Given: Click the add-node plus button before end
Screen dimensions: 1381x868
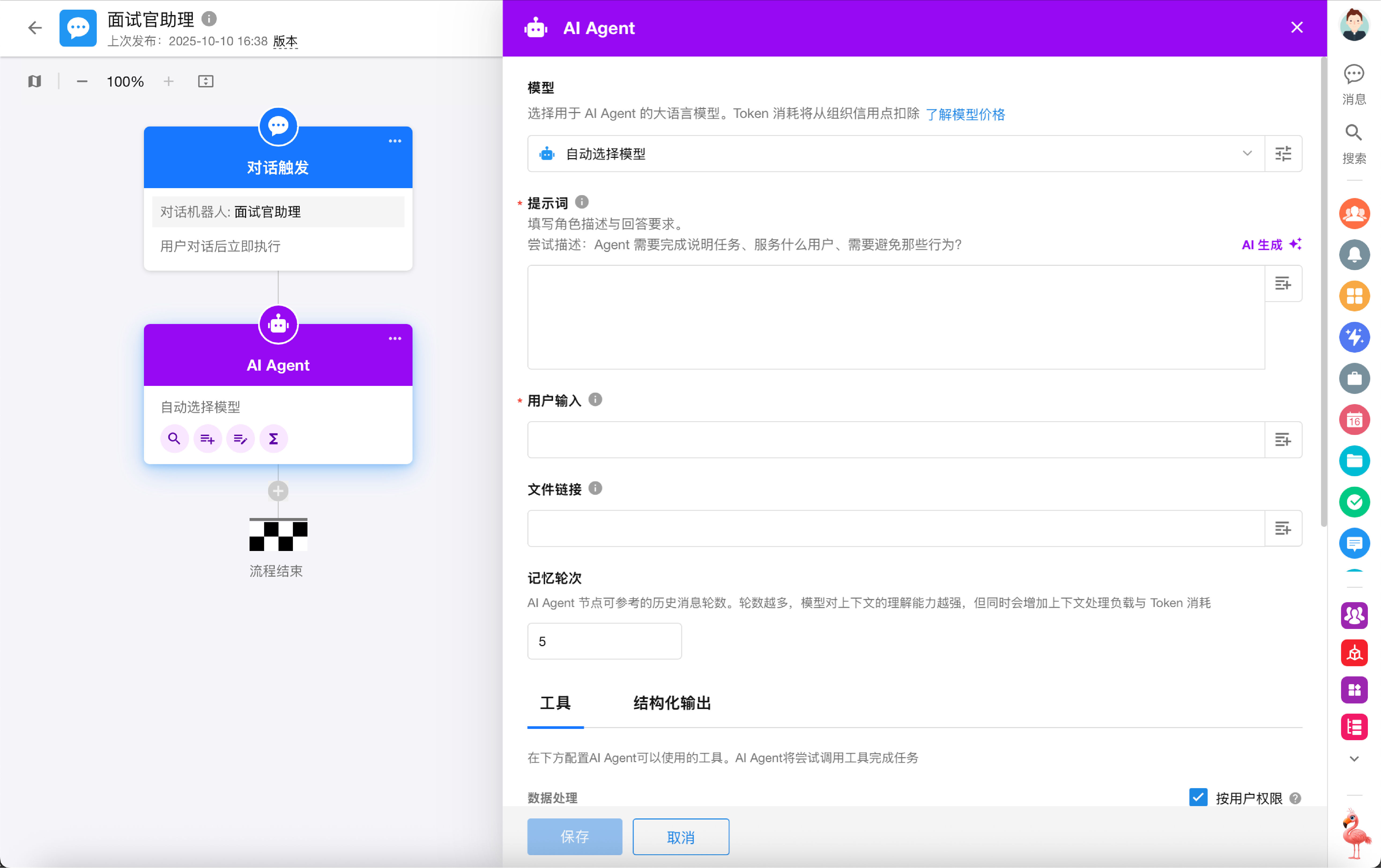Looking at the screenshot, I should pyautogui.click(x=278, y=491).
